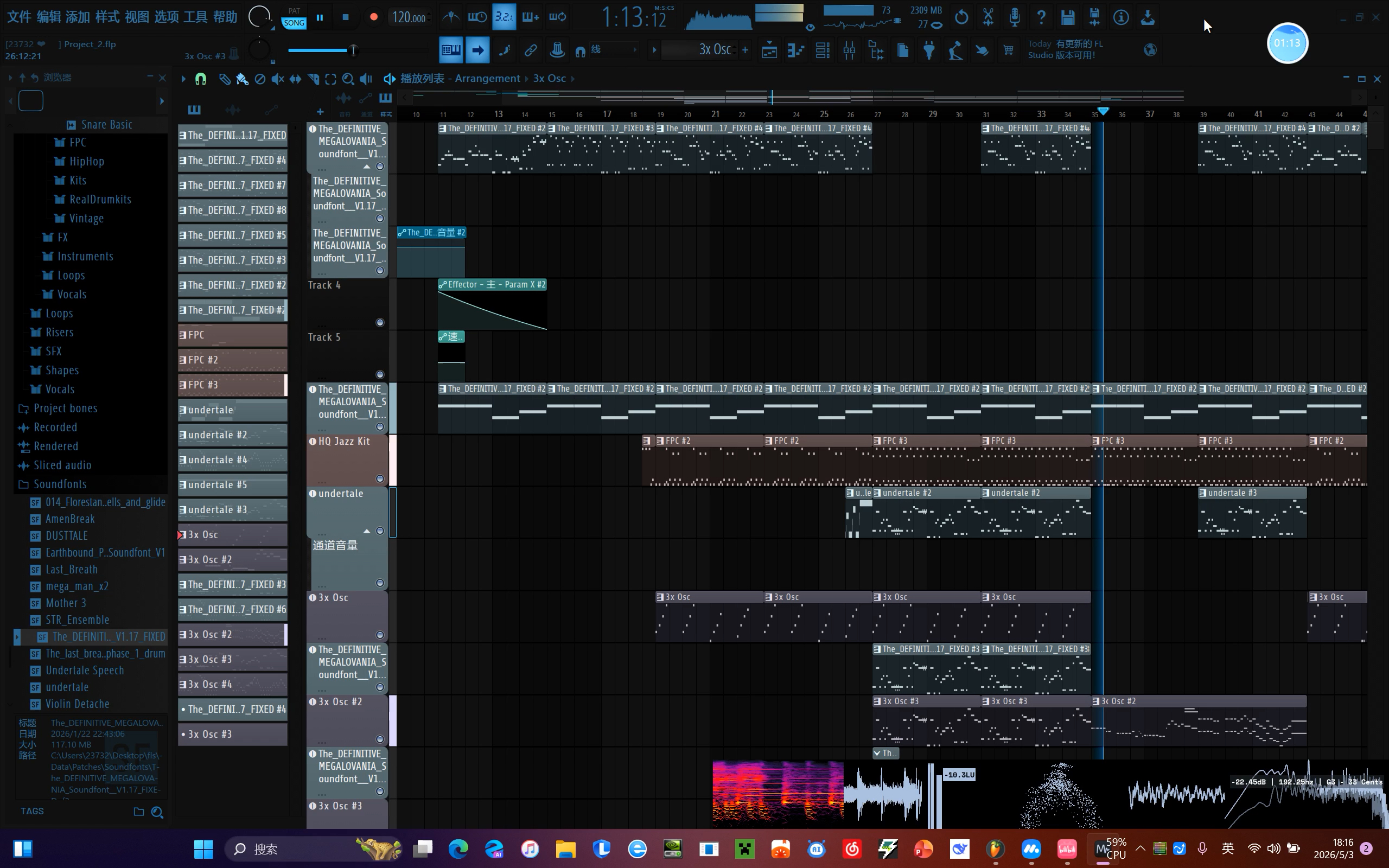Toggle wait for input before recording

(477, 17)
